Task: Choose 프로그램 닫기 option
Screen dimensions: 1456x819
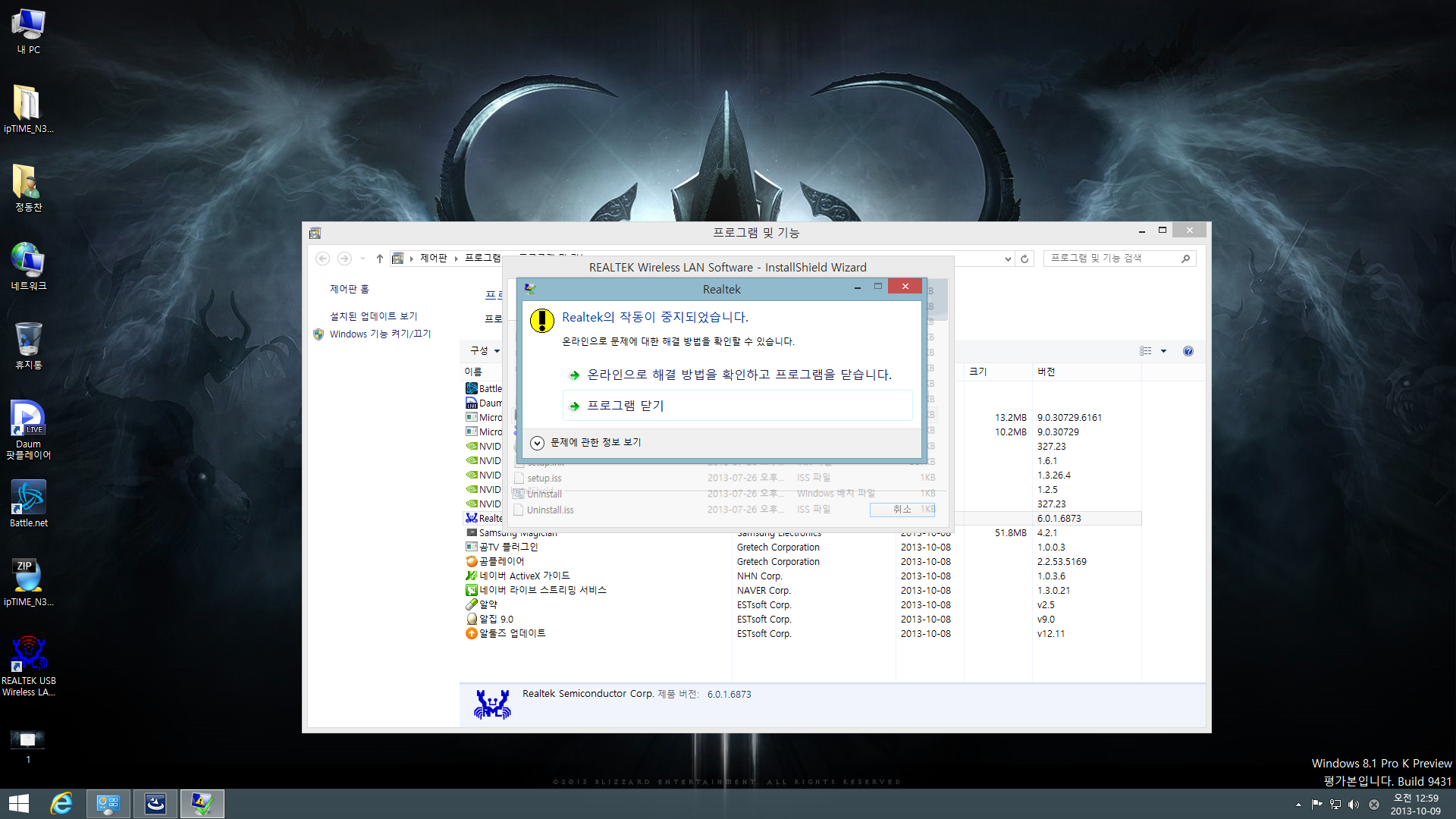Action: (x=737, y=406)
